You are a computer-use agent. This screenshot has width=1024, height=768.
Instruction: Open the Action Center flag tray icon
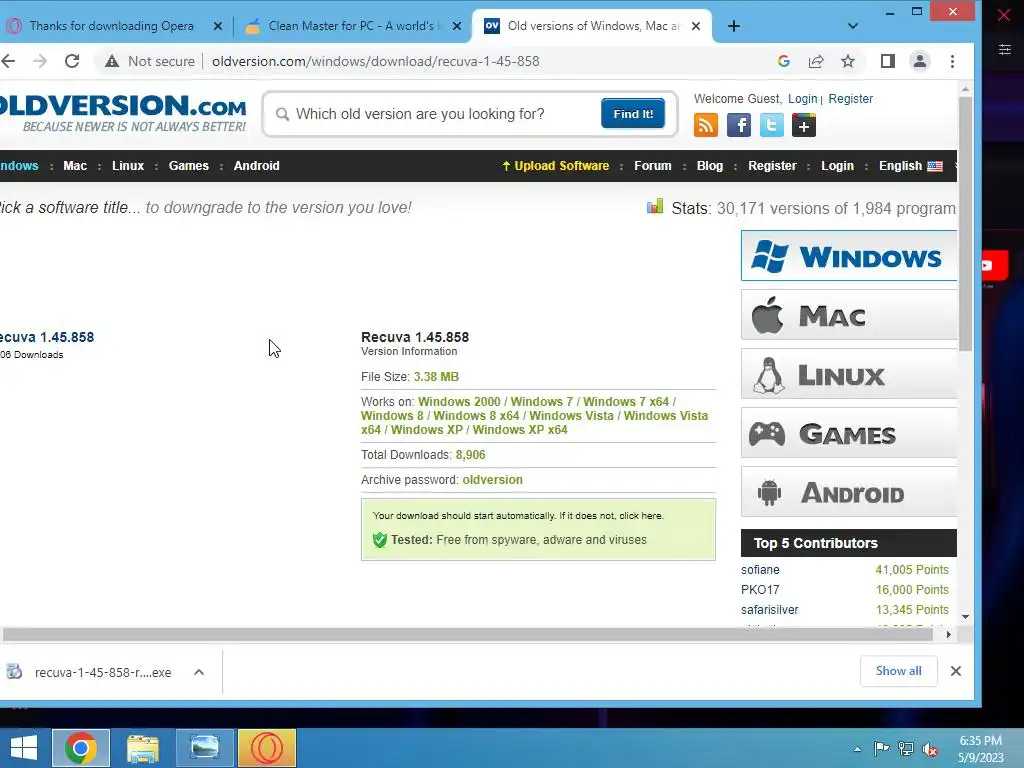[881, 749]
